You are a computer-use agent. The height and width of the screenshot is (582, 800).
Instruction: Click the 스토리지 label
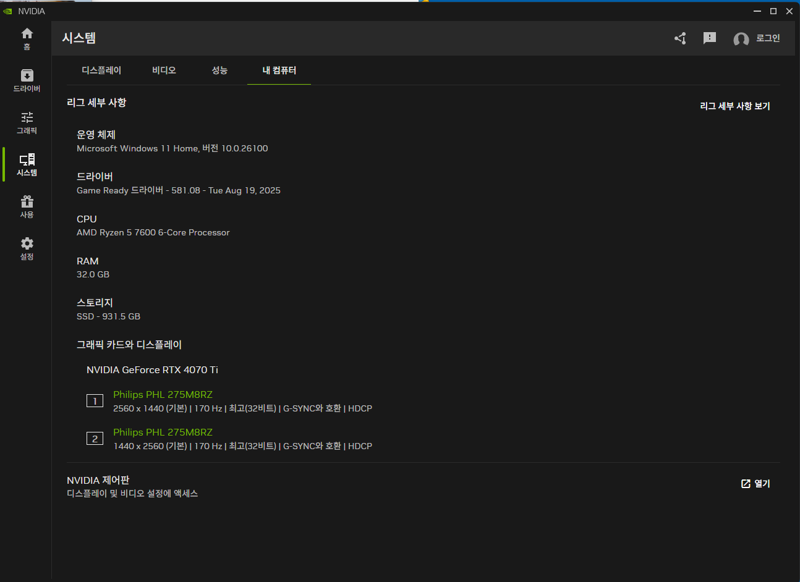coord(94,303)
